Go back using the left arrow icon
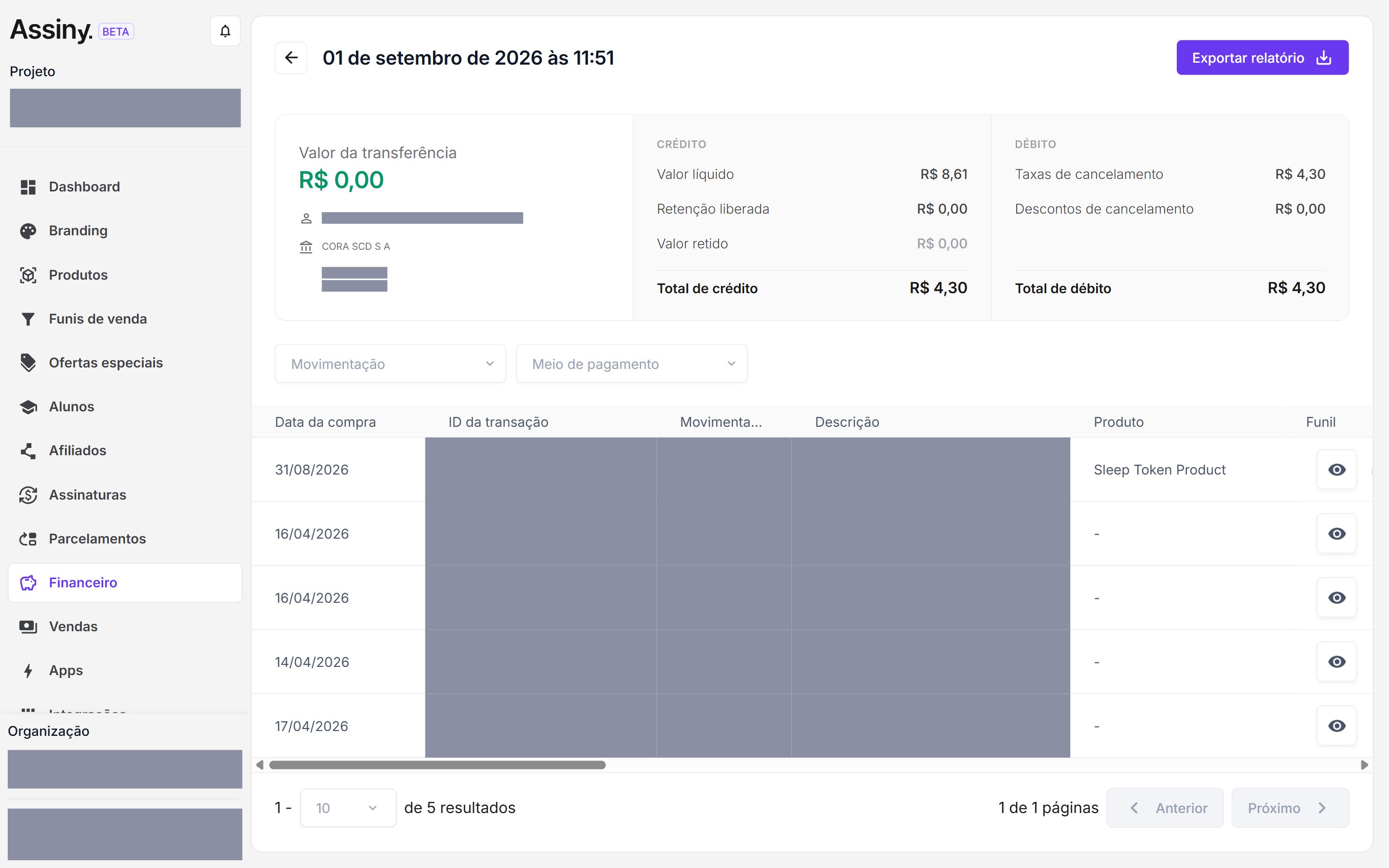 point(291,57)
